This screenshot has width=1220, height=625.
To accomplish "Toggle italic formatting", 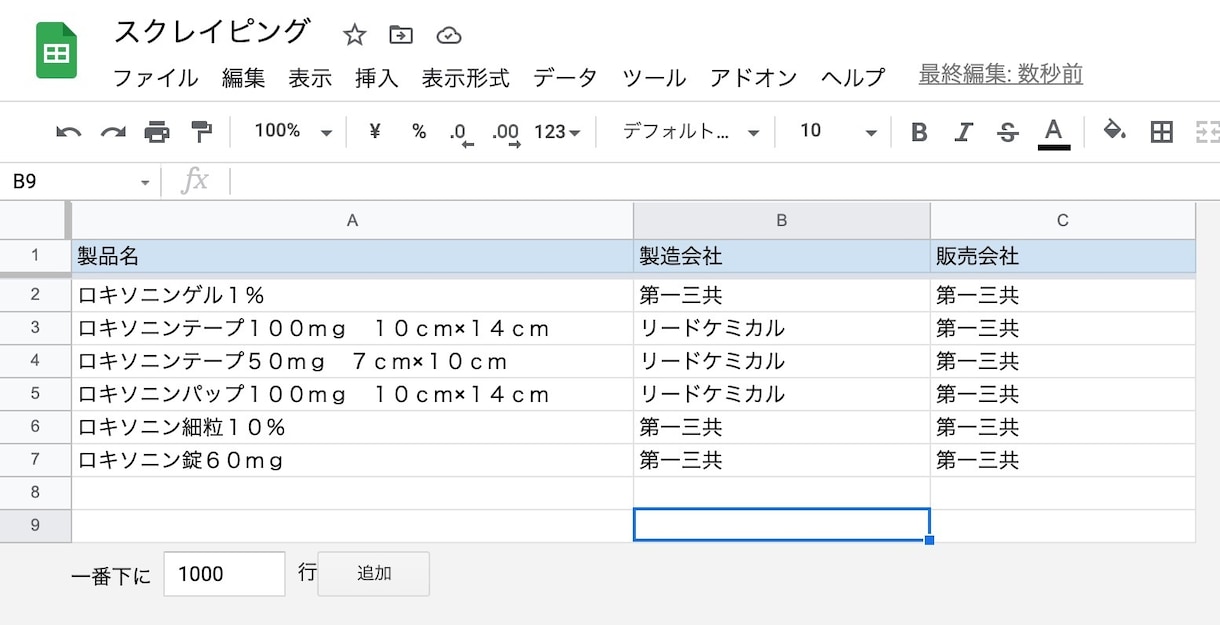I will [x=963, y=132].
